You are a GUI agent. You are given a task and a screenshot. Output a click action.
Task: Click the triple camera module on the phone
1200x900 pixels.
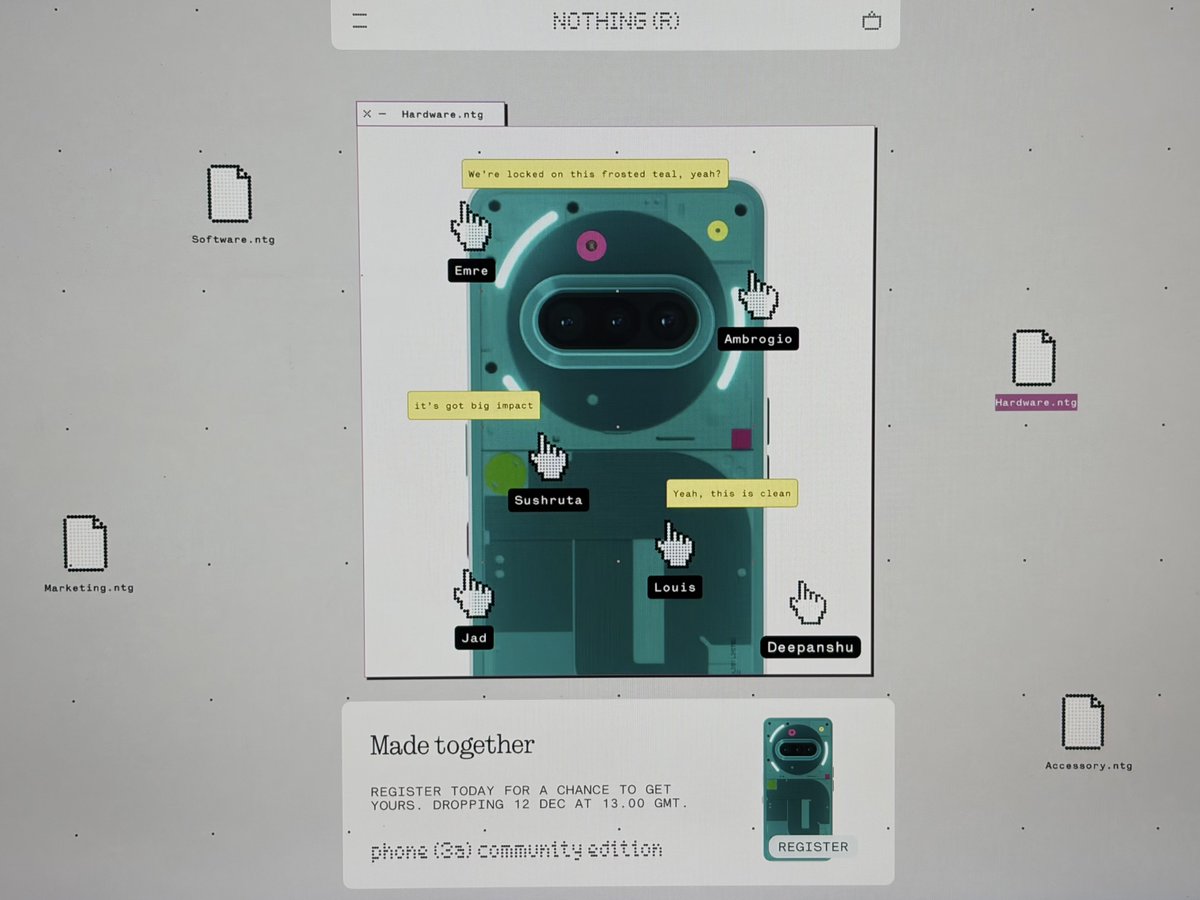pos(616,323)
